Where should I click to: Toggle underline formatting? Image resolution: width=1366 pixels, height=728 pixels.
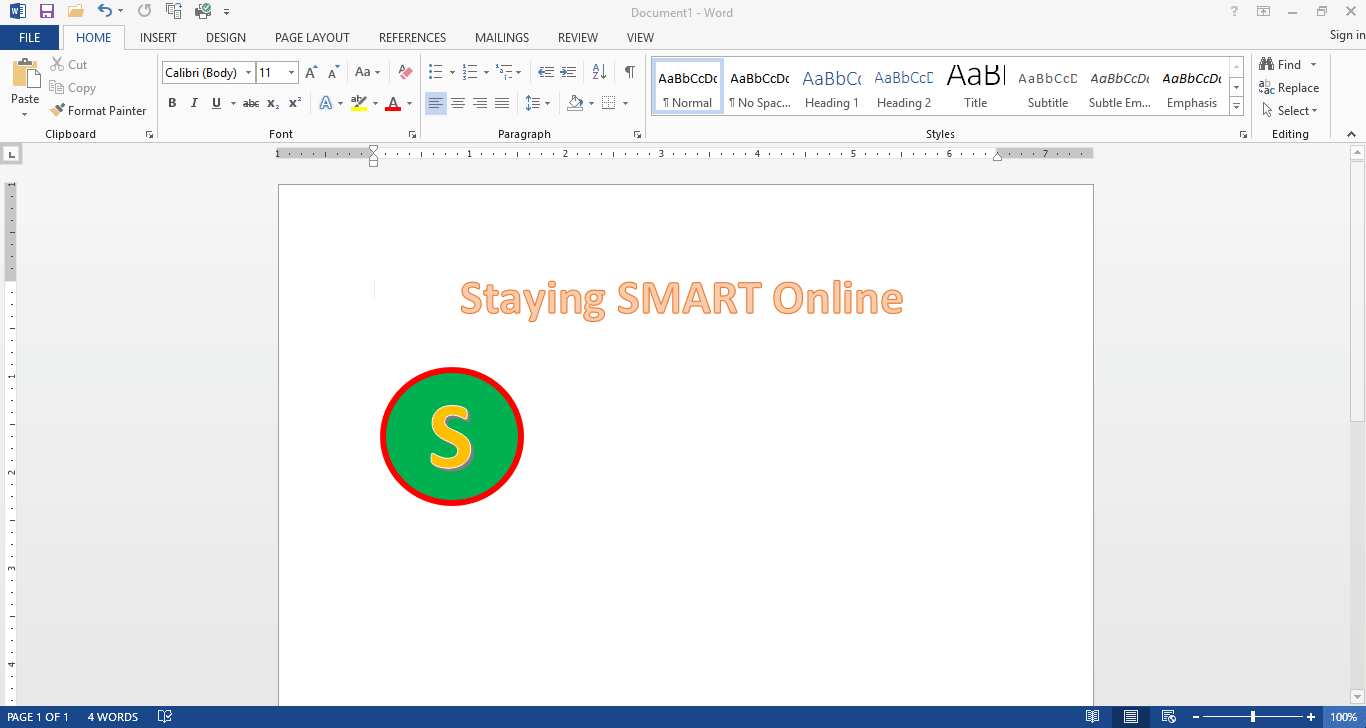(x=216, y=103)
